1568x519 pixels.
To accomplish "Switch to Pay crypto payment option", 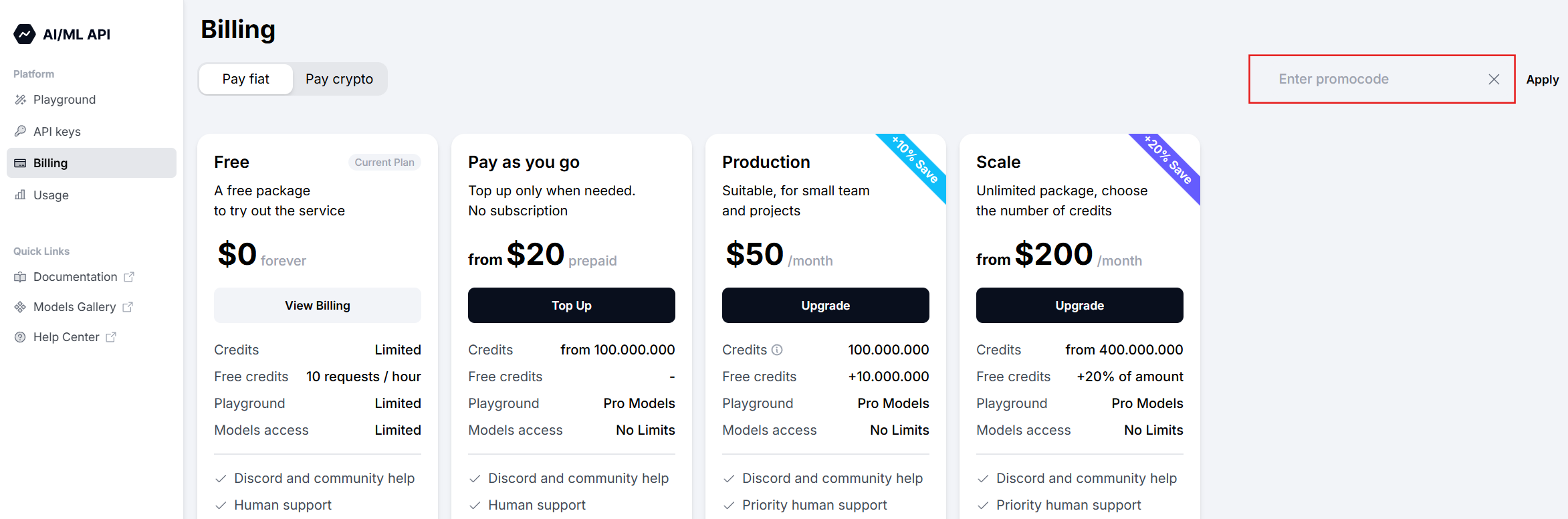I will click(x=339, y=79).
